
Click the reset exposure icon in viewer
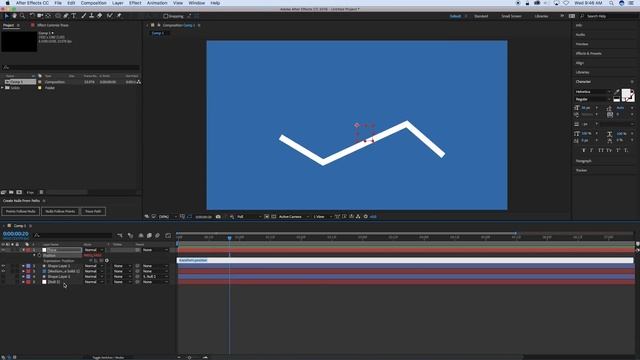click(366, 217)
